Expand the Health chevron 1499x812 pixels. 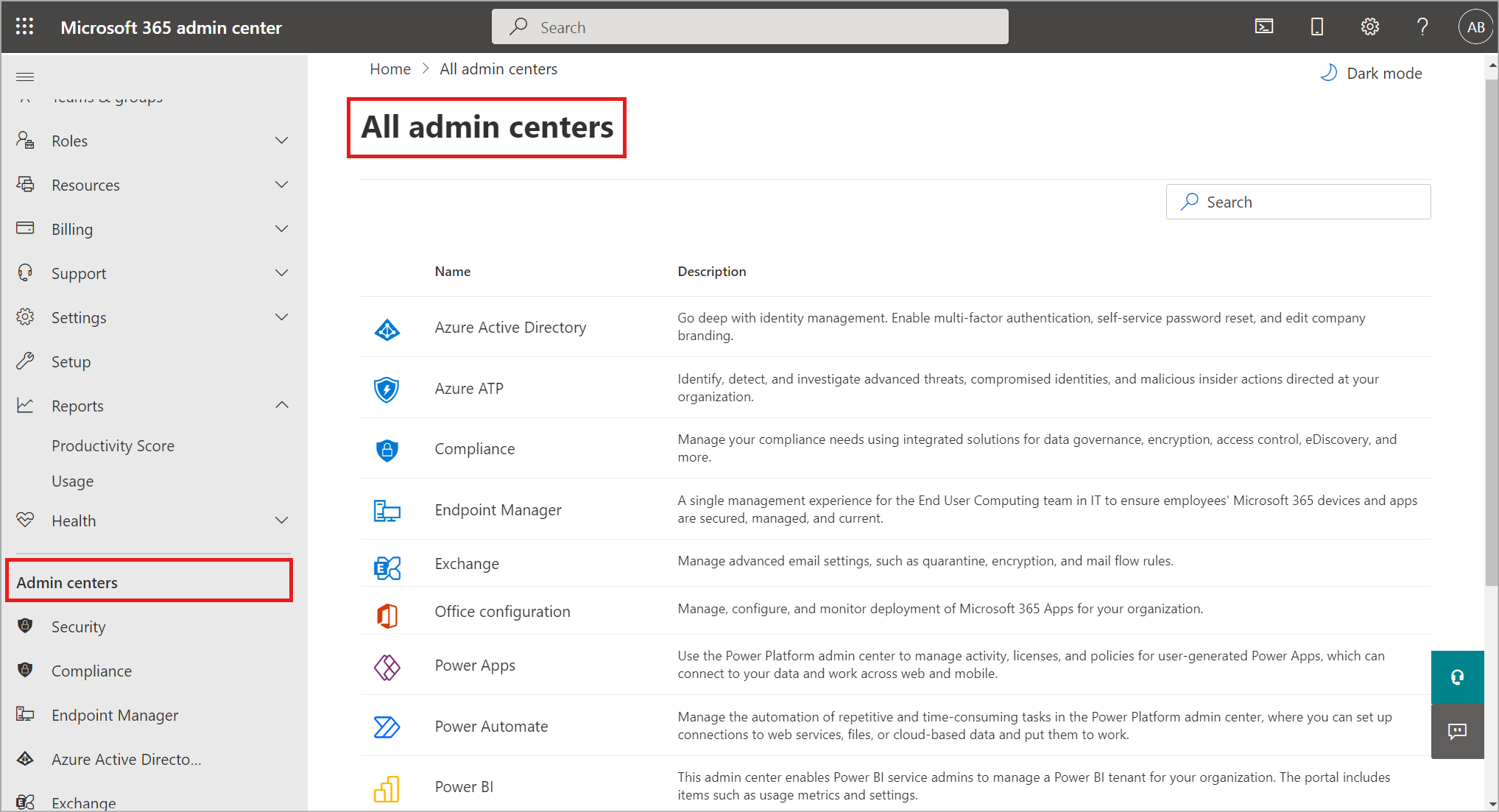pyautogui.click(x=281, y=520)
